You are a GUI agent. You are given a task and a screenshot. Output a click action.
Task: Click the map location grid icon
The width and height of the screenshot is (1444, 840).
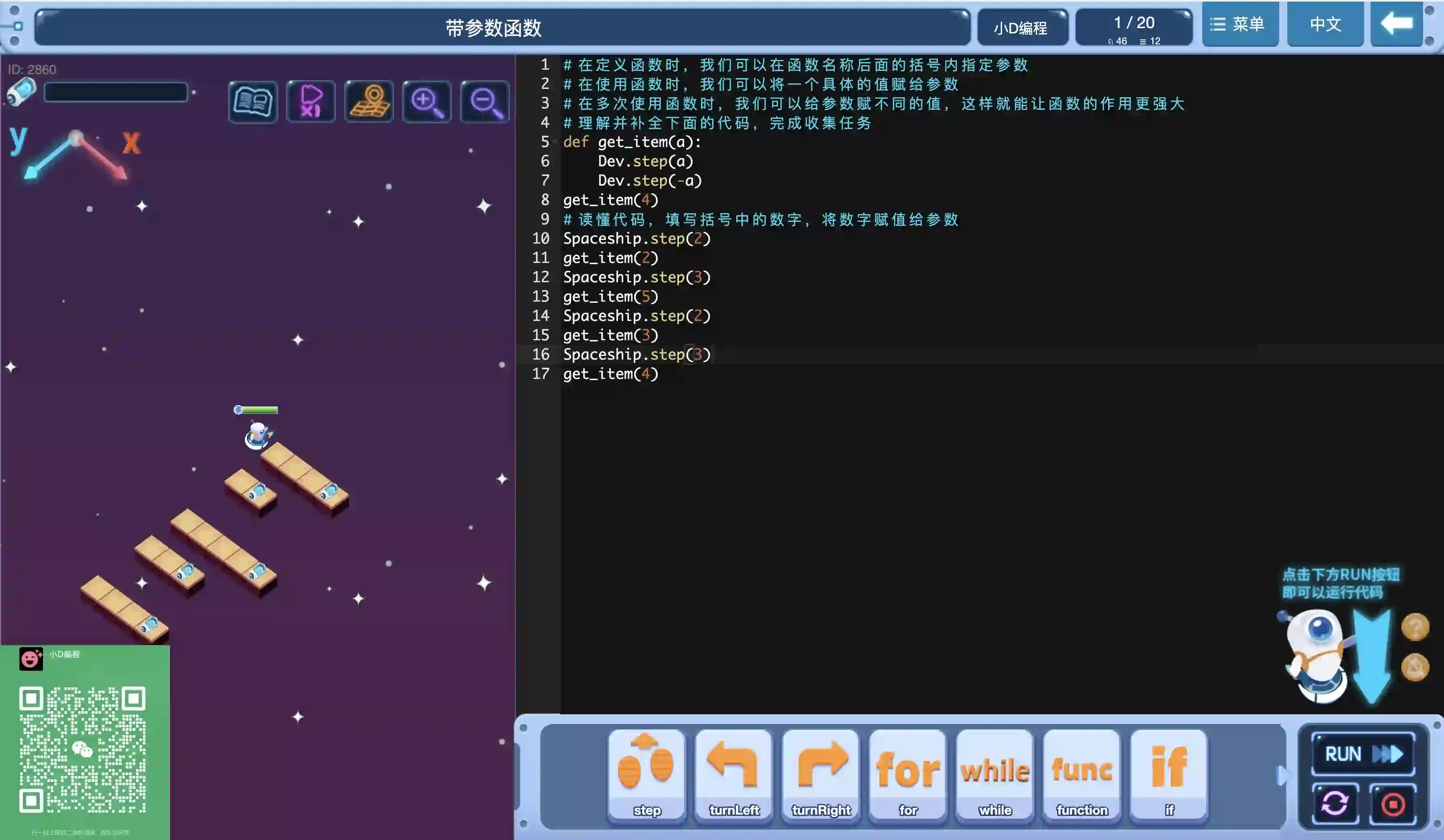click(369, 102)
